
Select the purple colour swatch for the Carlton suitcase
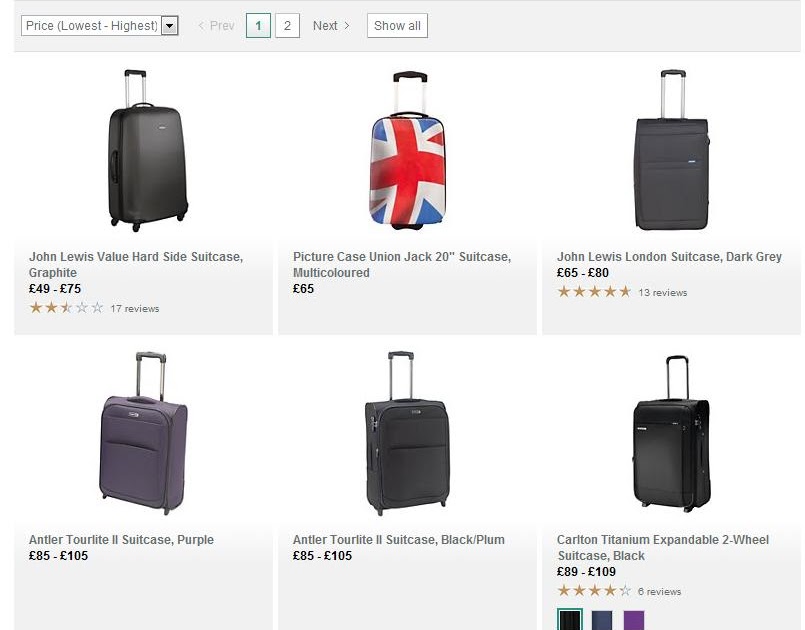634,620
